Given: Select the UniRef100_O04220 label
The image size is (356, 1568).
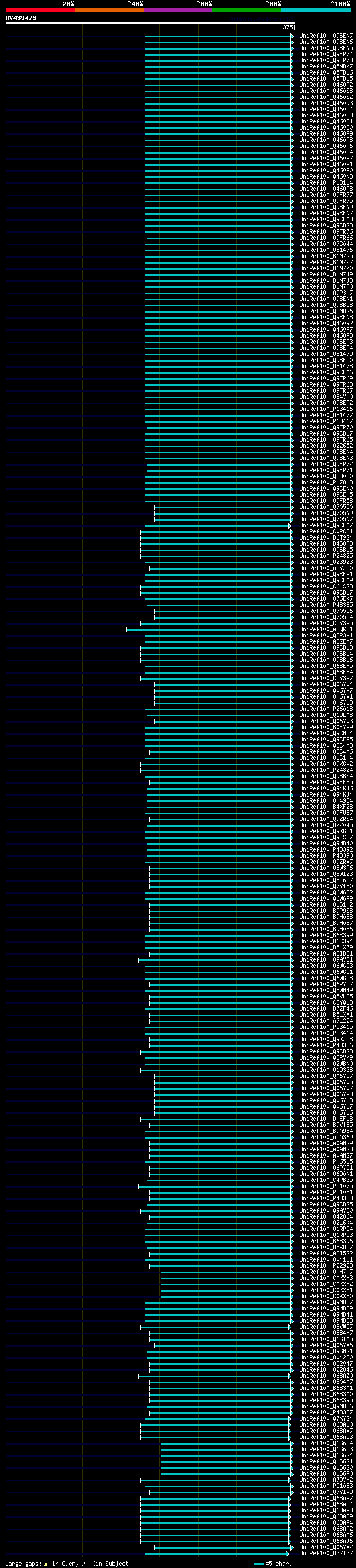Looking at the screenshot, I should [326, 1357].
